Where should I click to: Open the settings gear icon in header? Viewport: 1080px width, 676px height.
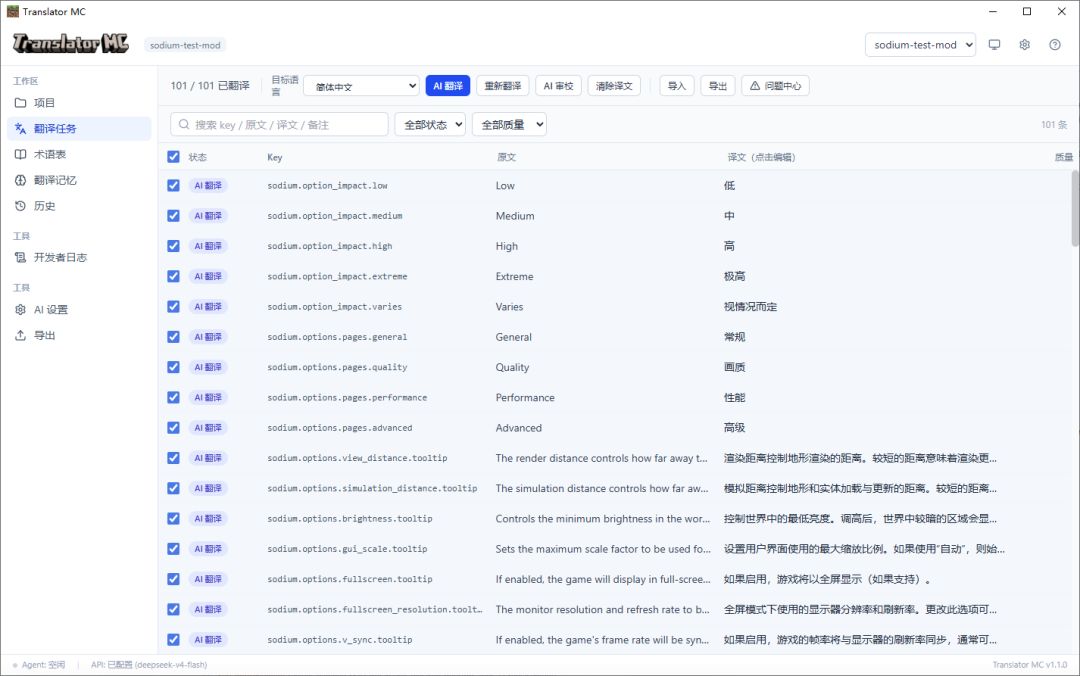click(x=1024, y=45)
